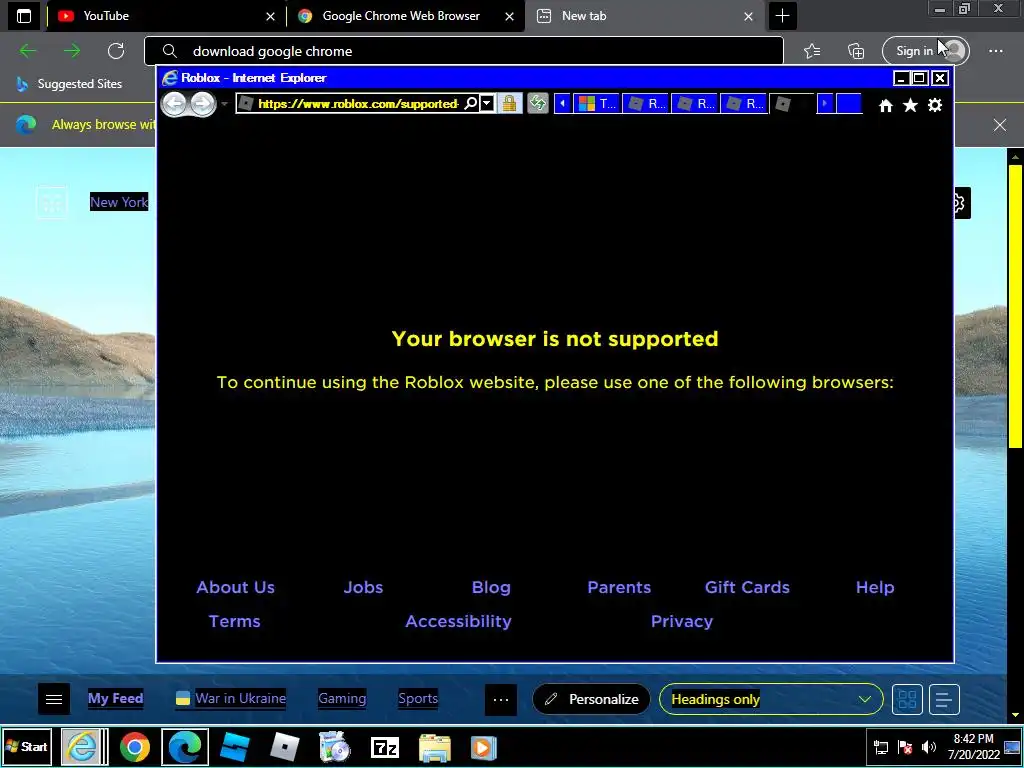Open the Blog link on Roblox
1024x768 pixels.
[x=491, y=587]
